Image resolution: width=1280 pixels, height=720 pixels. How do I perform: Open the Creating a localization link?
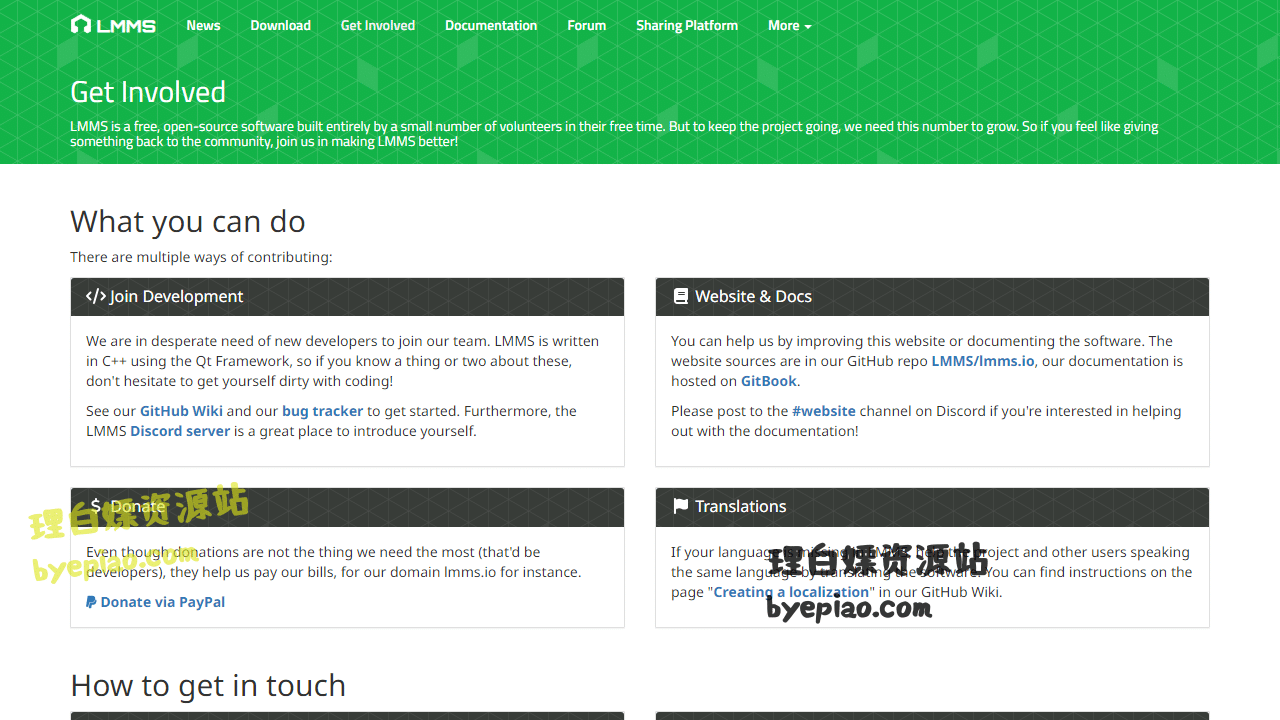click(791, 592)
